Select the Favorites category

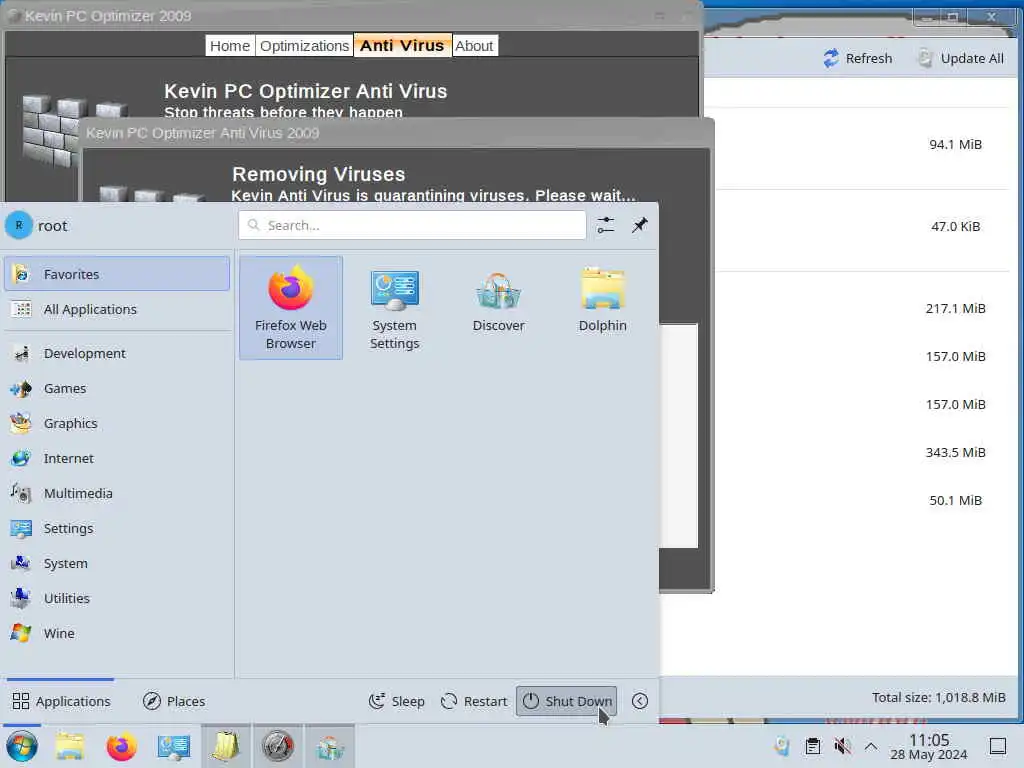(x=117, y=274)
